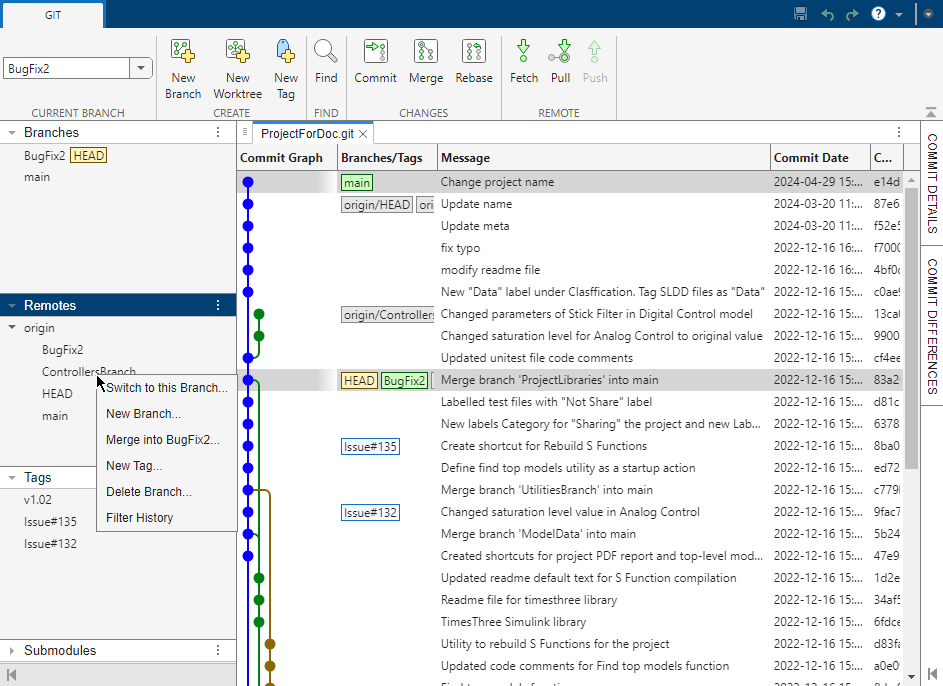Image resolution: width=943 pixels, height=686 pixels.
Task: Pull changes from the remote
Action: pos(560,62)
